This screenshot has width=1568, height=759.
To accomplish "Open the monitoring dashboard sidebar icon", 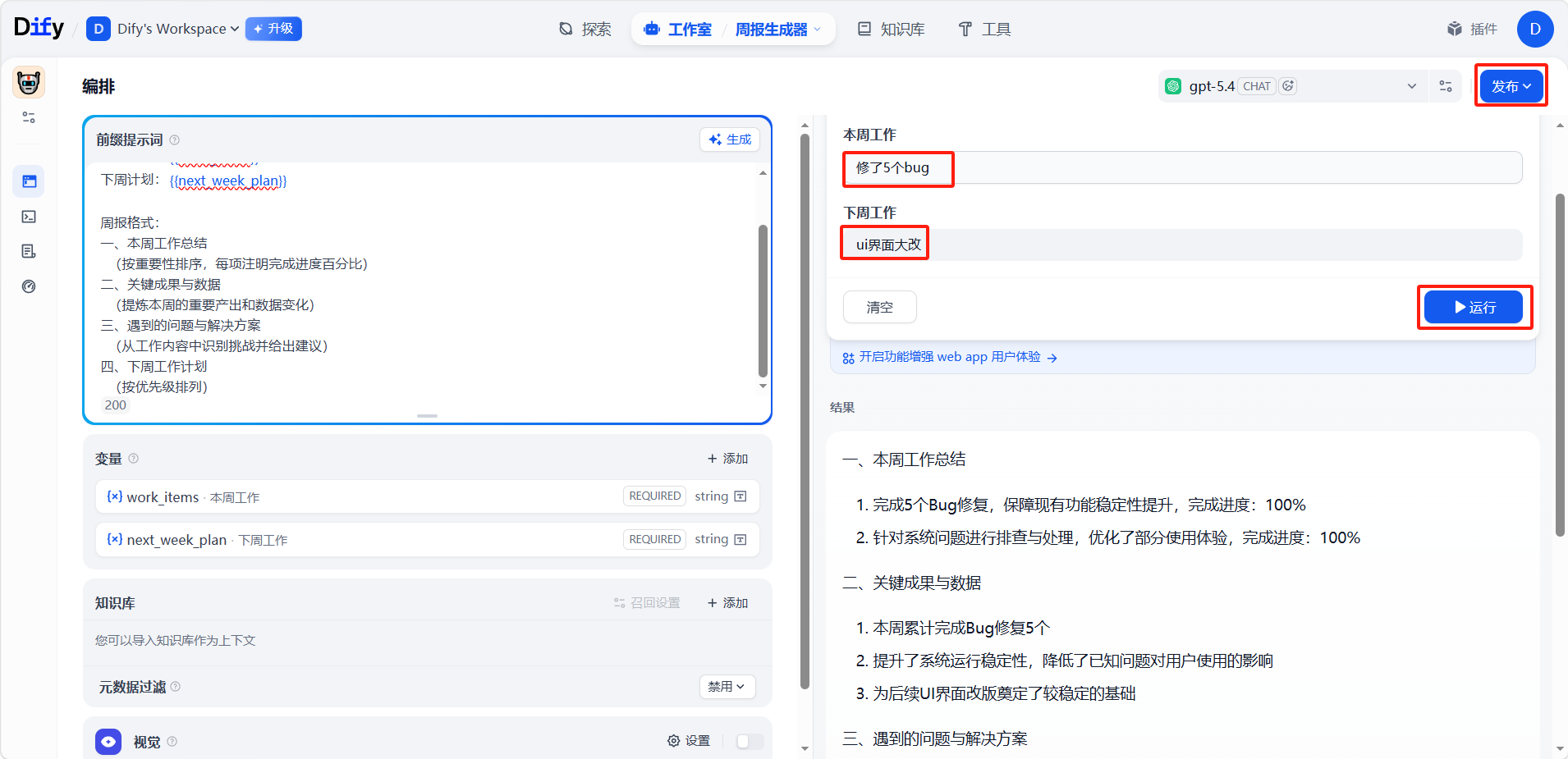I will click(x=30, y=286).
